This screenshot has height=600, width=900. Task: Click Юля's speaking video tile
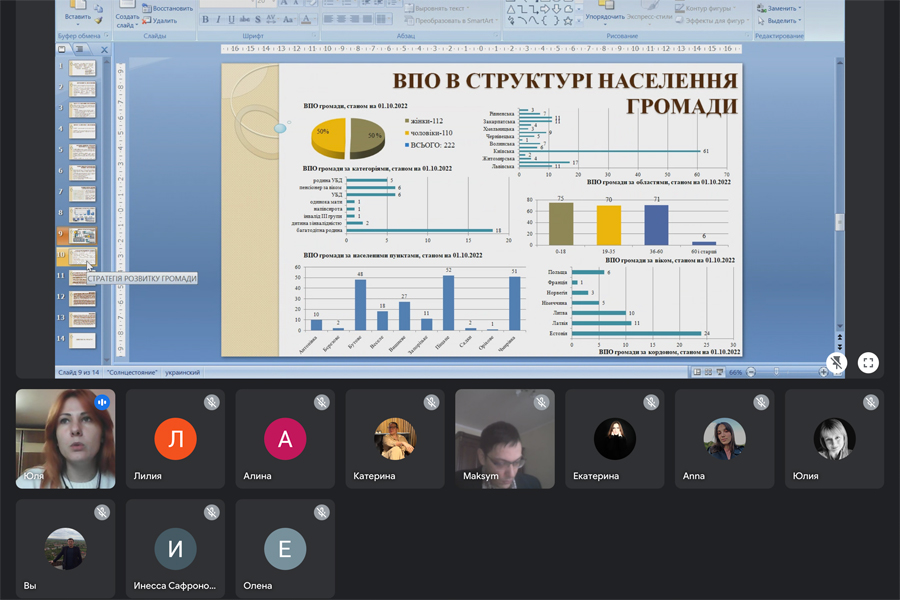65,439
